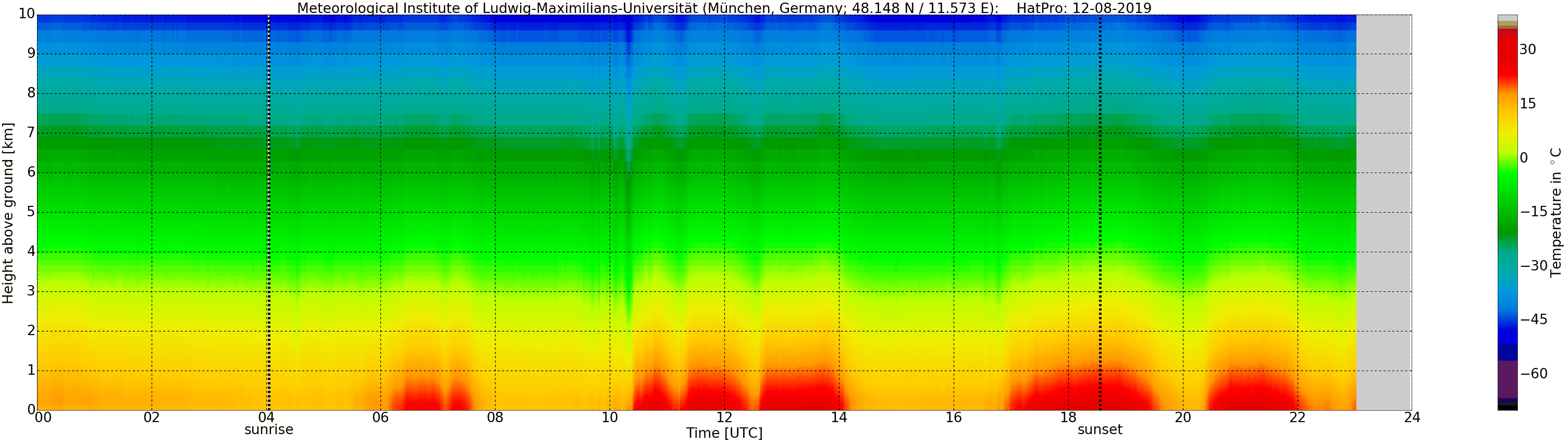This screenshot has width=1568, height=443.
Task: Pick the "0" value on the temperature colorbar
Action: point(1524,157)
